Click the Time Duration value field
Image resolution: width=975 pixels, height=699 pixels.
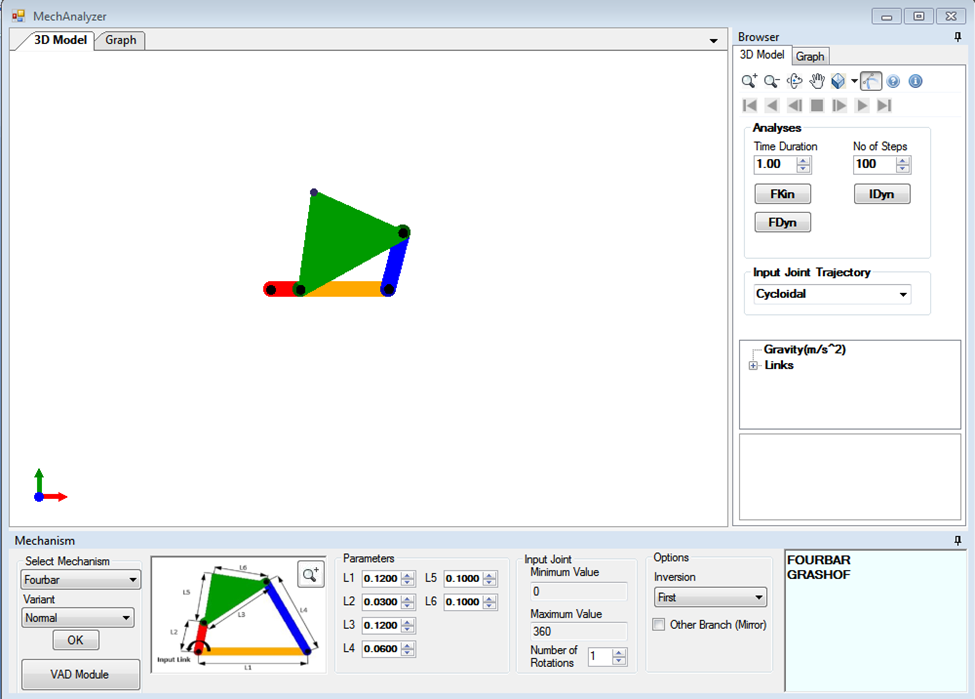[x=775, y=164]
